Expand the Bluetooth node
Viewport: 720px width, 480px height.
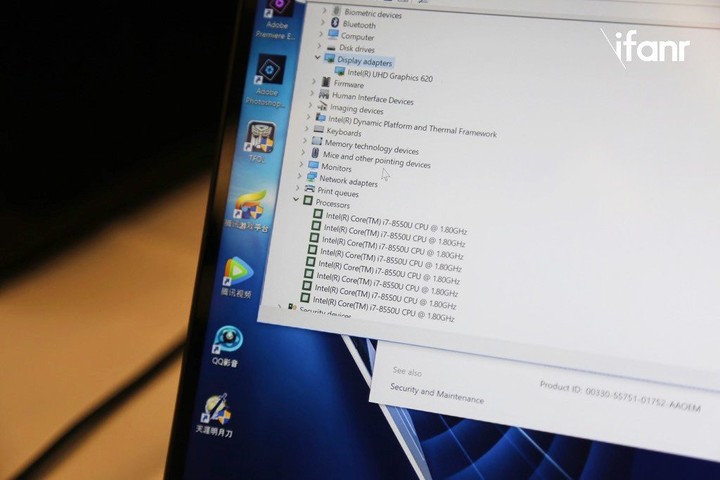(x=321, y=22)
